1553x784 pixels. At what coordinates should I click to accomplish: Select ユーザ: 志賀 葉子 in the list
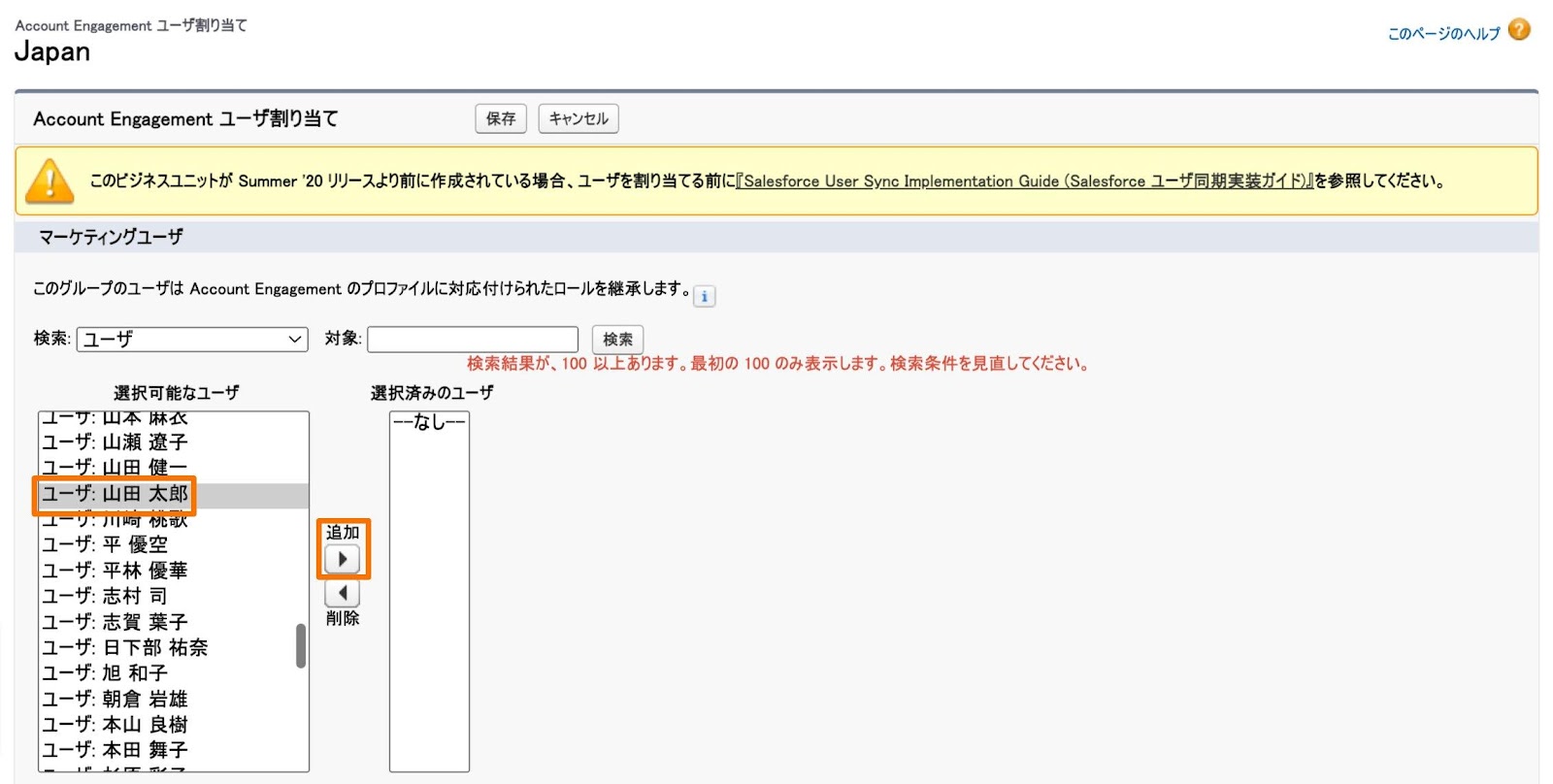click(173, 622)
